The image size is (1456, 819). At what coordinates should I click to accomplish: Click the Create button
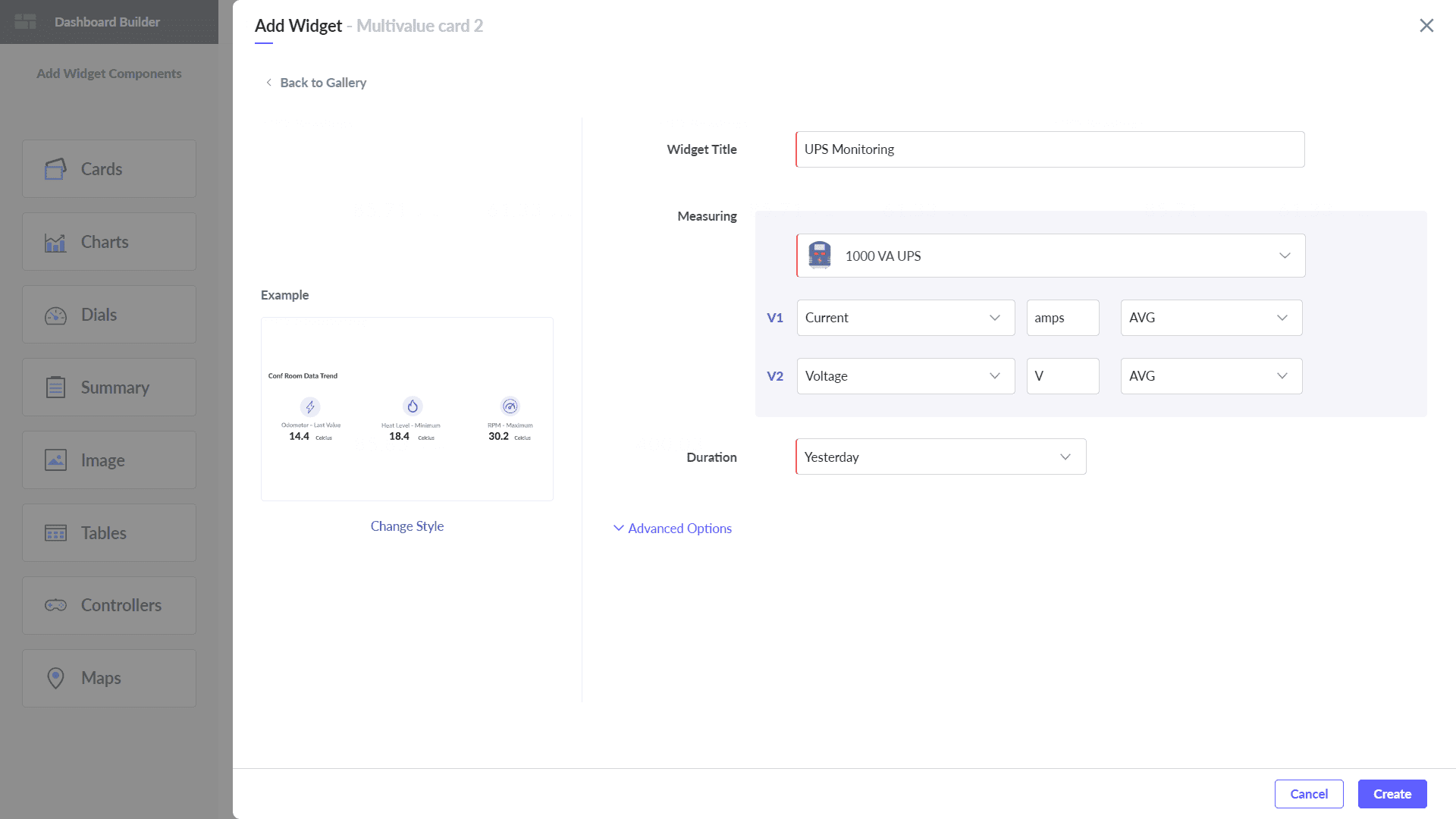[1392, 794]
